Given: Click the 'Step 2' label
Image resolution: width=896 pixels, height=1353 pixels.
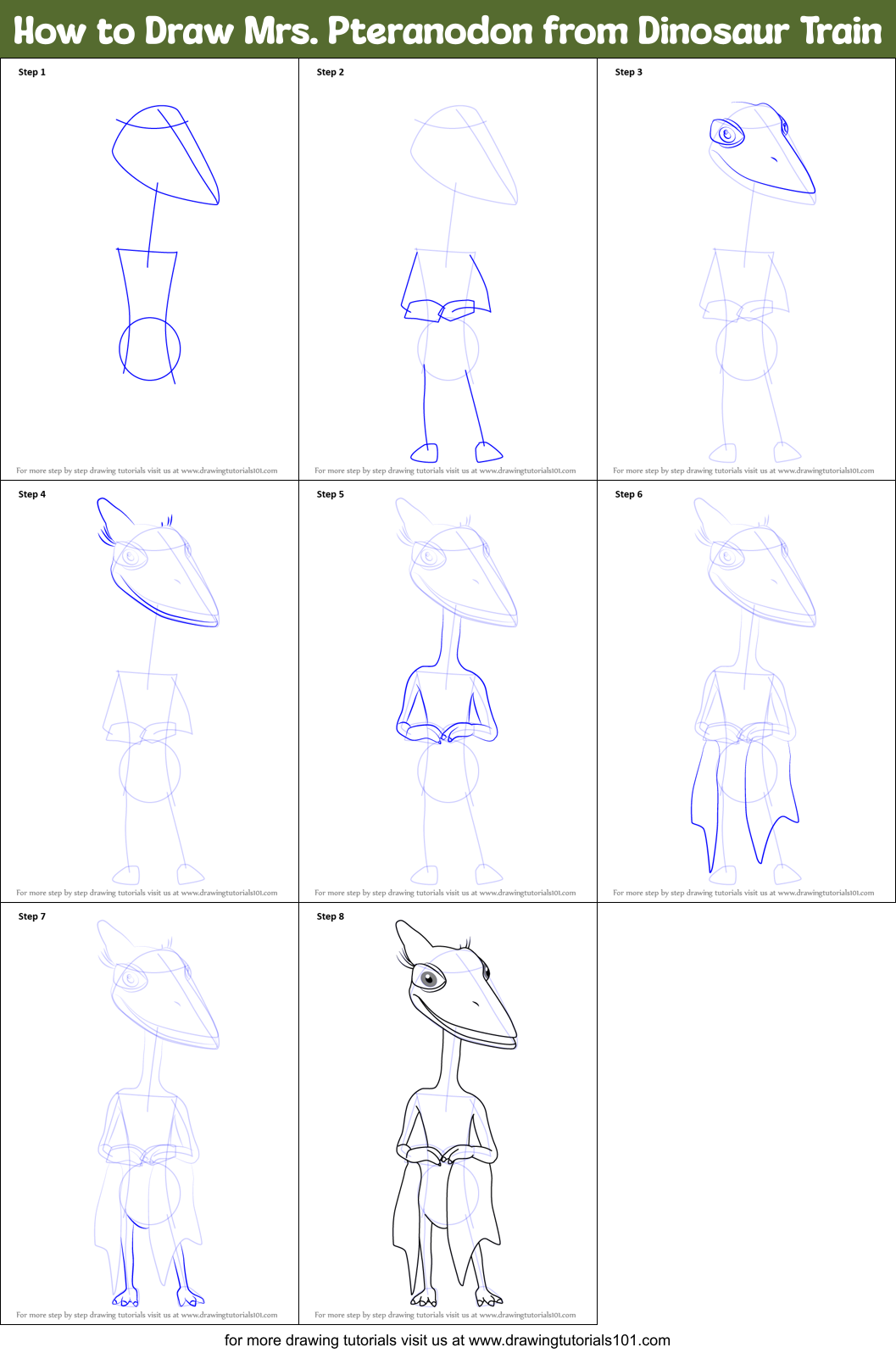Looking at the screenshot, I should click(x=331, y=72).
